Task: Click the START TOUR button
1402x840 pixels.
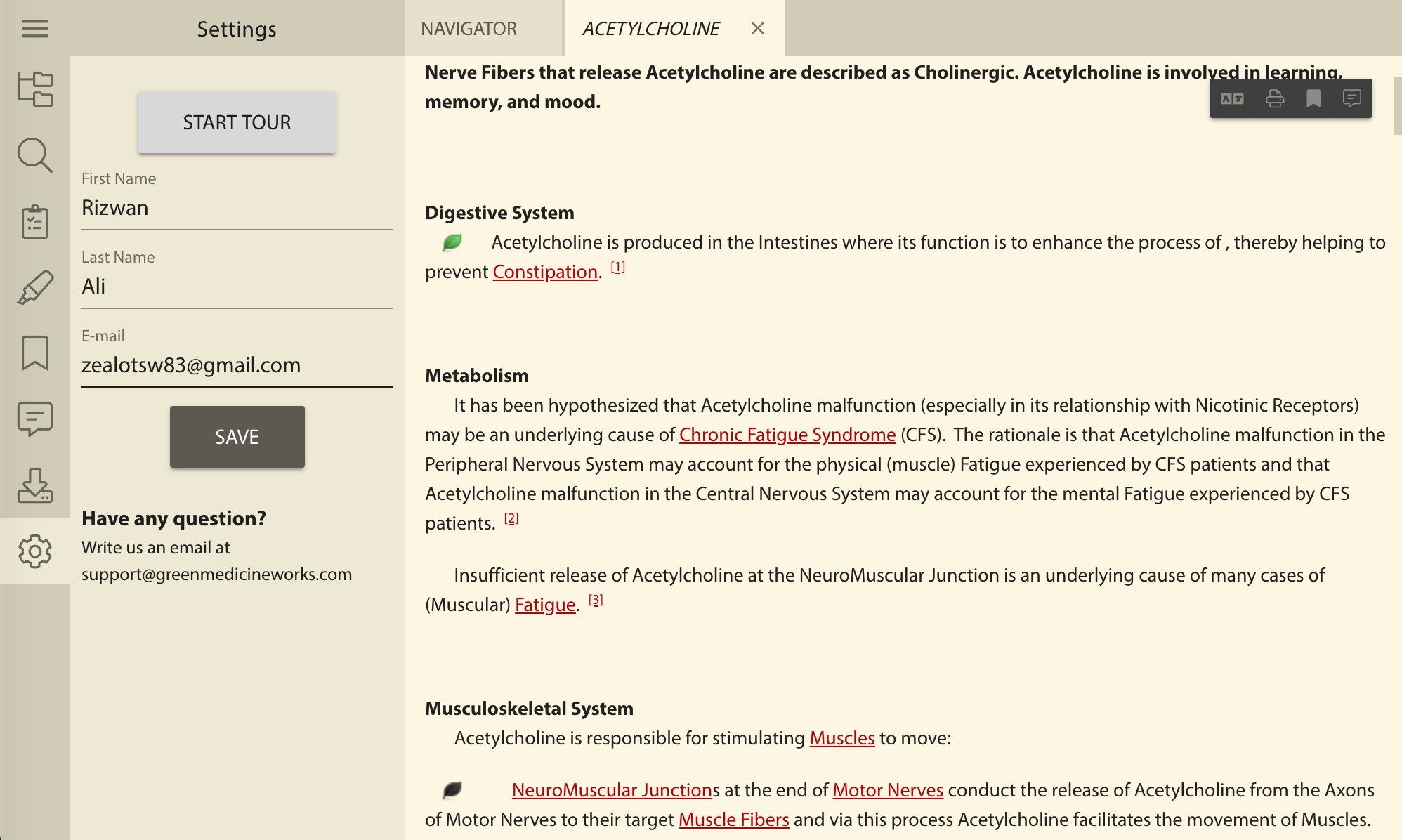Action: (x=237, y=122)
